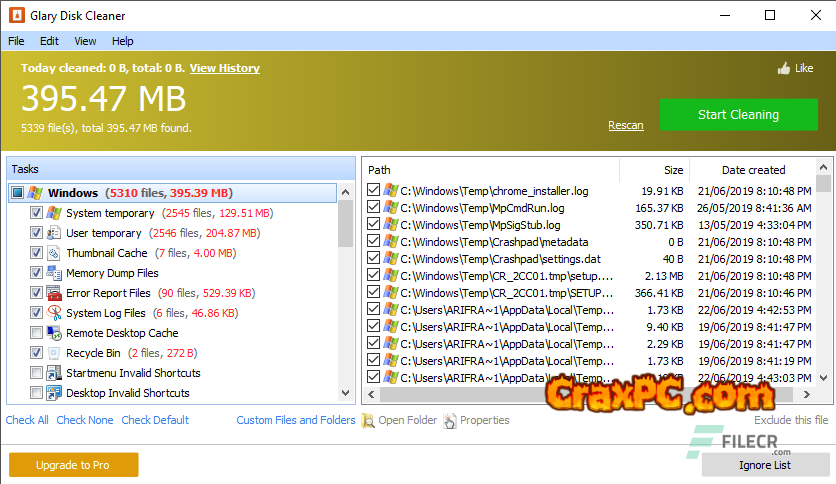Screen dimensions: 836x484
Task: Click the Thumbnail Cache icon
Action: tap(54, 253)
